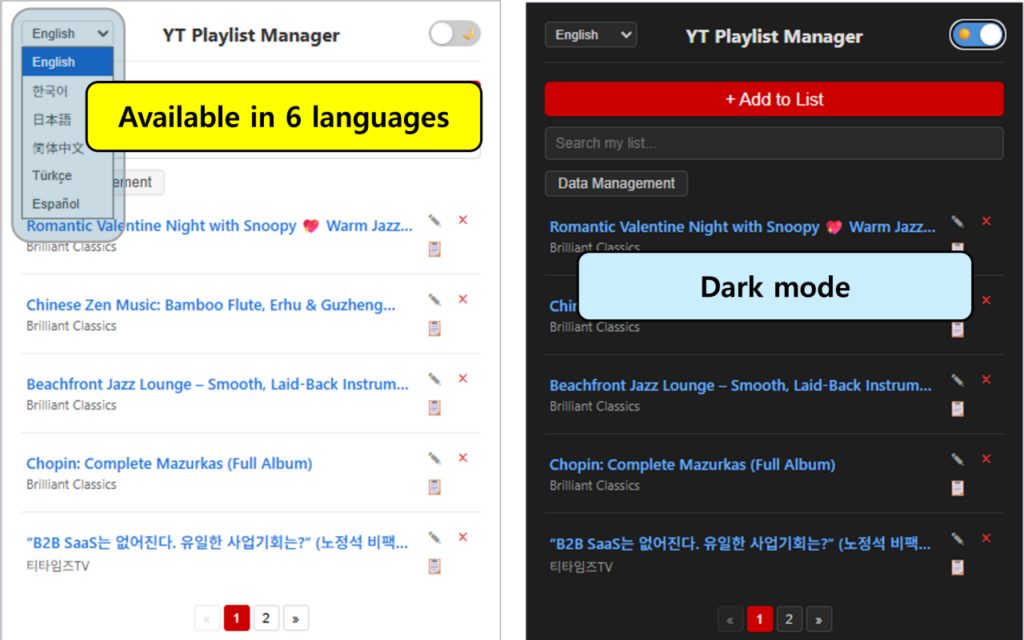This screenshot has height=640, width=1024.
Task: Turn off dark mode switch in dark panel
Action: tap(977, 35)
